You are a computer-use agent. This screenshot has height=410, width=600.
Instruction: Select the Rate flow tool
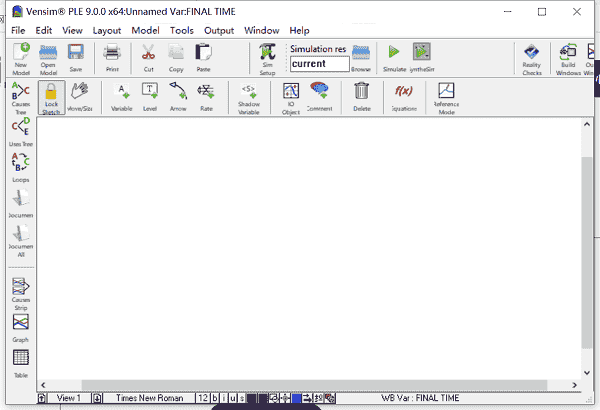(x=206, y=96)
